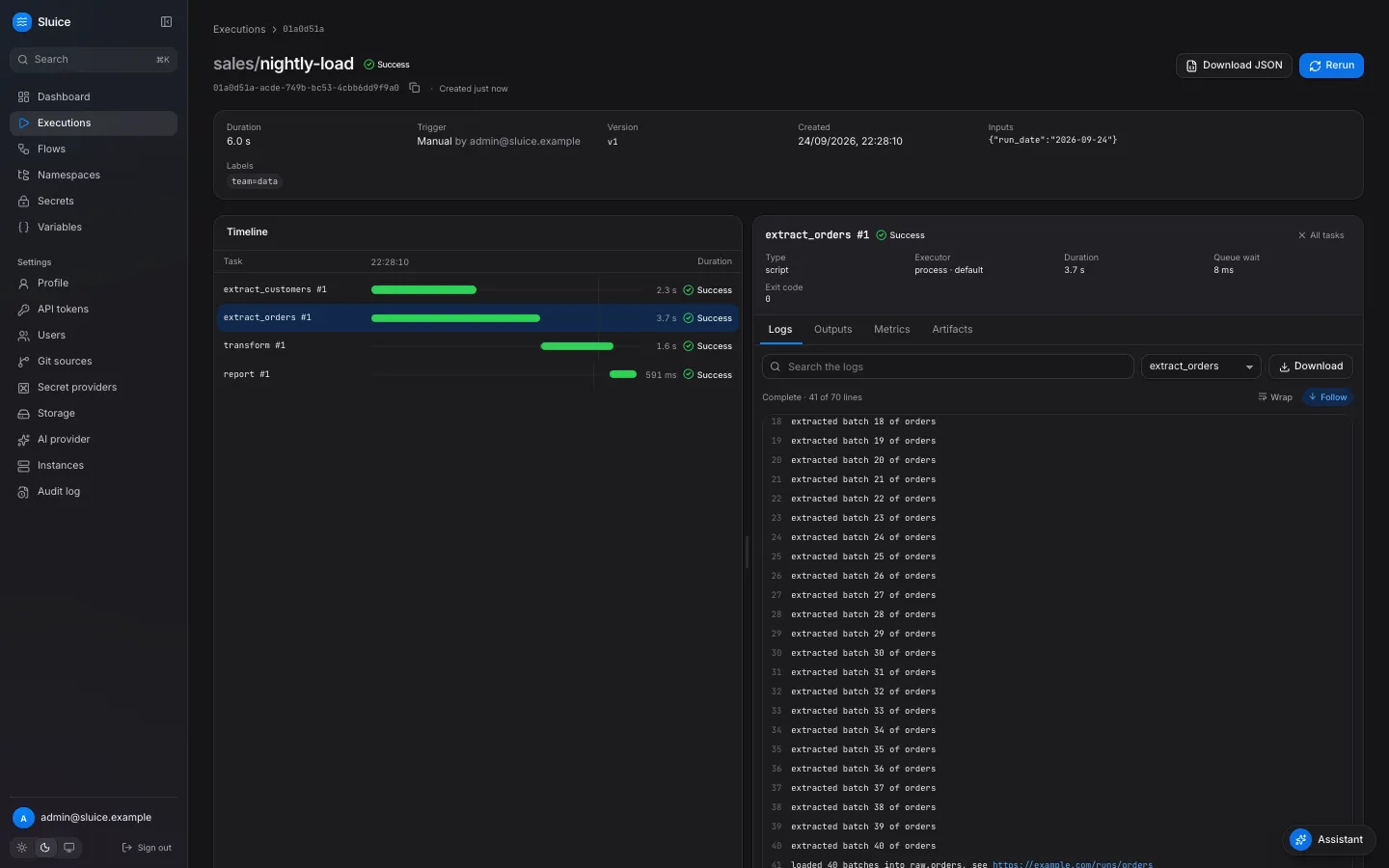Screen dimensions: 1389x868
Task: Toggle log line Wrap
Action: [1275, 397]
